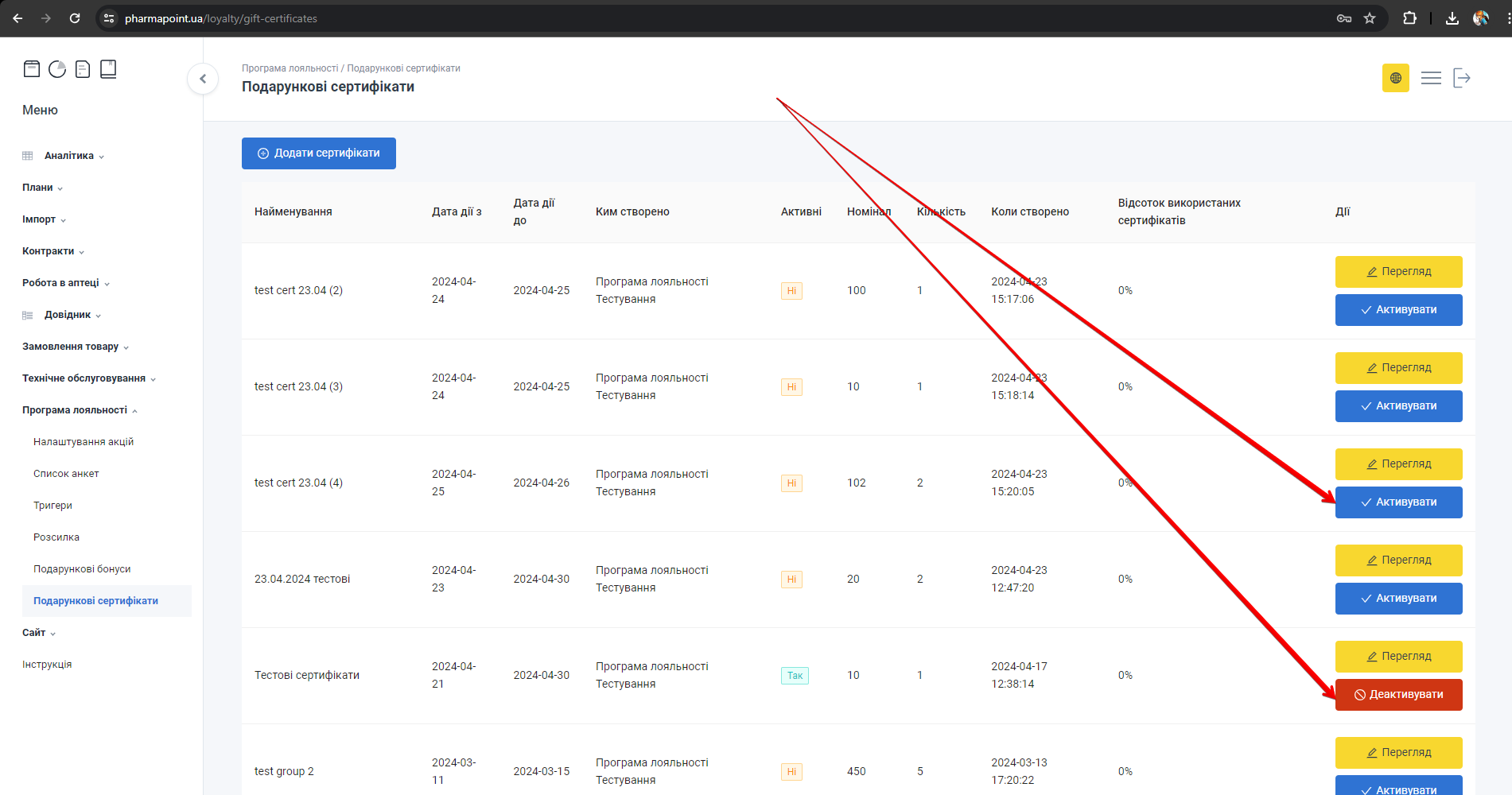
Task: Collapse sidebar with the round chevron button
Action: point(203,79)
